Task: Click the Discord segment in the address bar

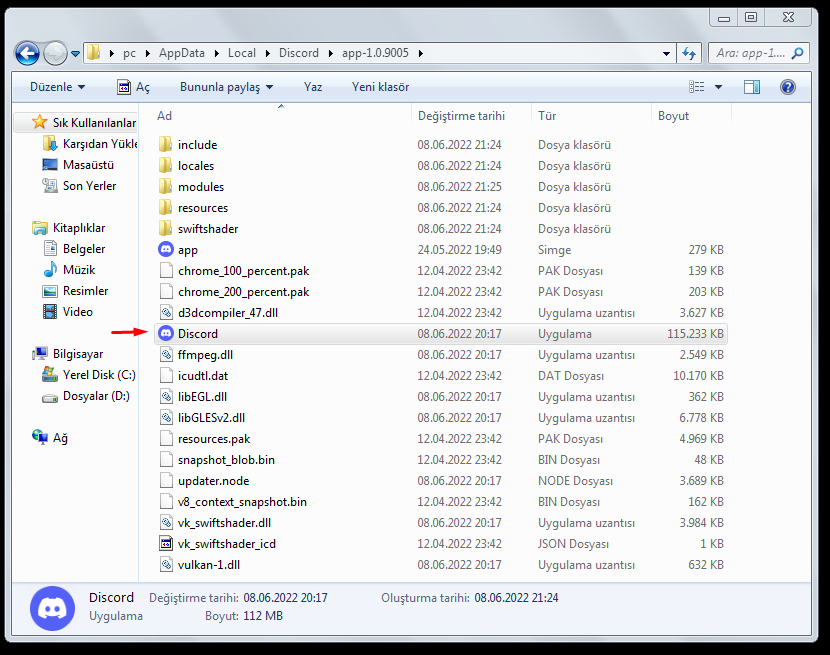Action: 299,53
